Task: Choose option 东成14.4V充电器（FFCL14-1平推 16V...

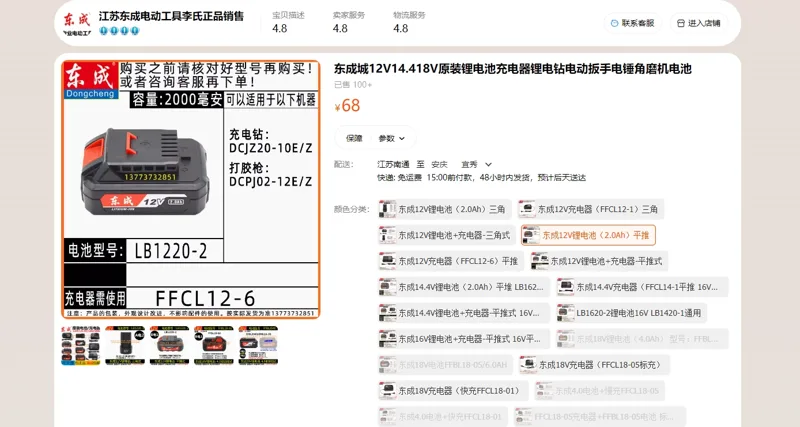Action: click(x=642, y=287)
